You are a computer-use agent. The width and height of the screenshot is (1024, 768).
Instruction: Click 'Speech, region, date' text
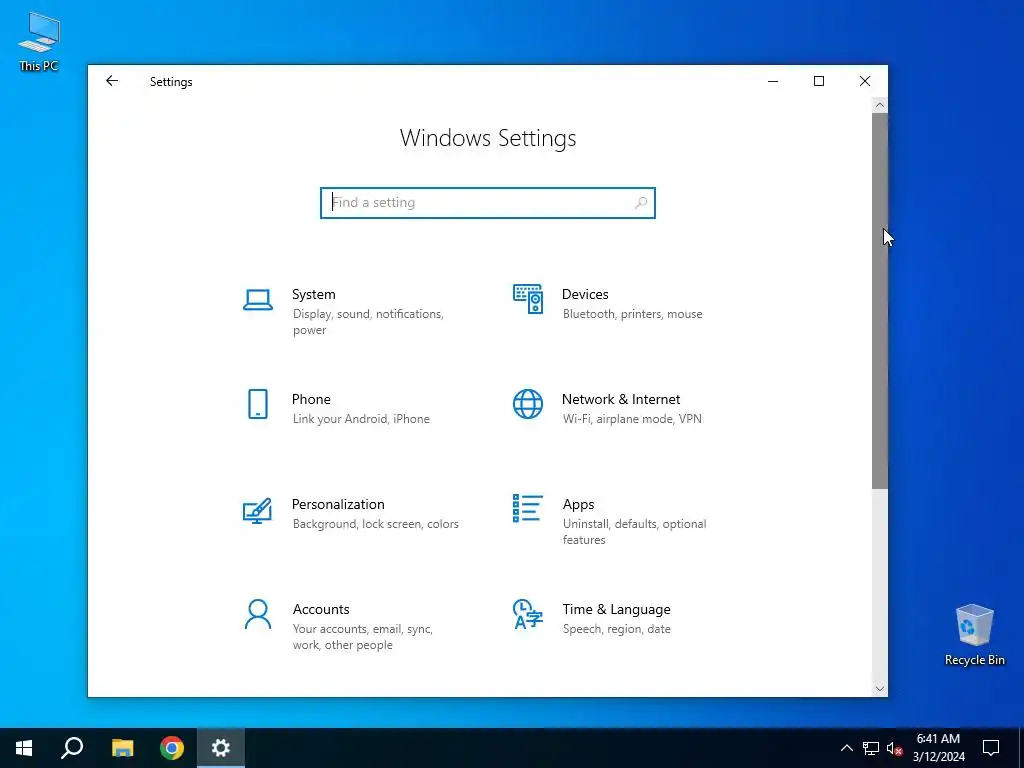tap(616, 629)
